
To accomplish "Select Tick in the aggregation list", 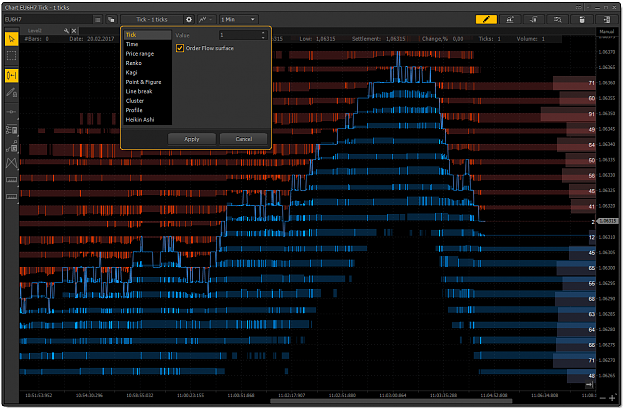I will coord(147,35).
